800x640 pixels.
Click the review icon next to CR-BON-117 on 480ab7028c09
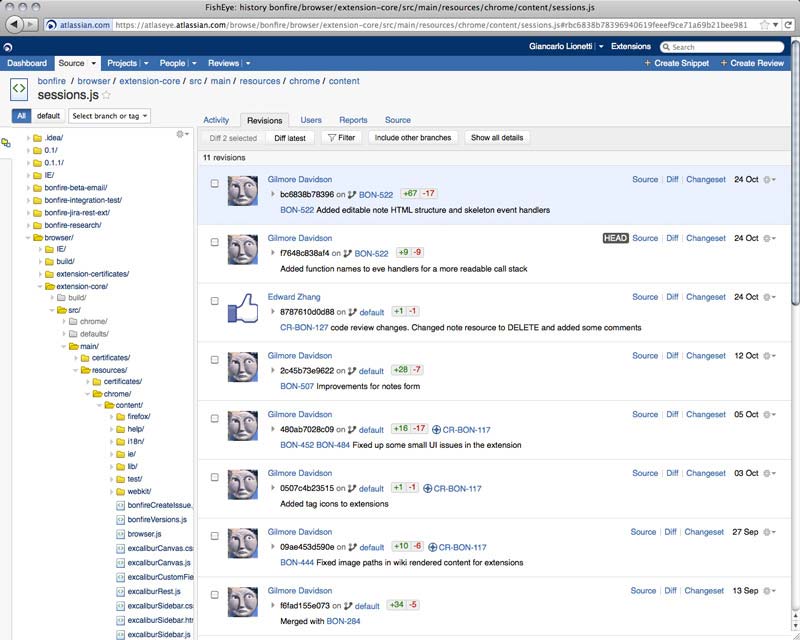436,430
